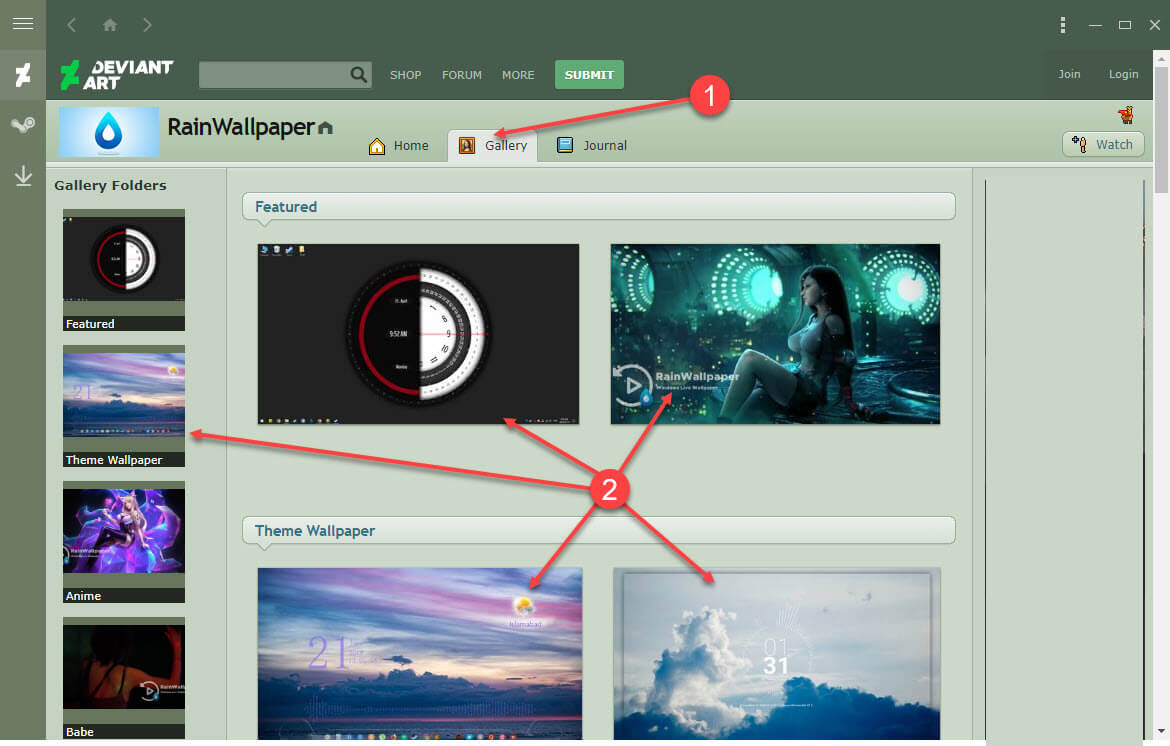The image size is (1170, 746).
Task: Click the RainWallpaper water drop avatar
Action: pos(109,132)
